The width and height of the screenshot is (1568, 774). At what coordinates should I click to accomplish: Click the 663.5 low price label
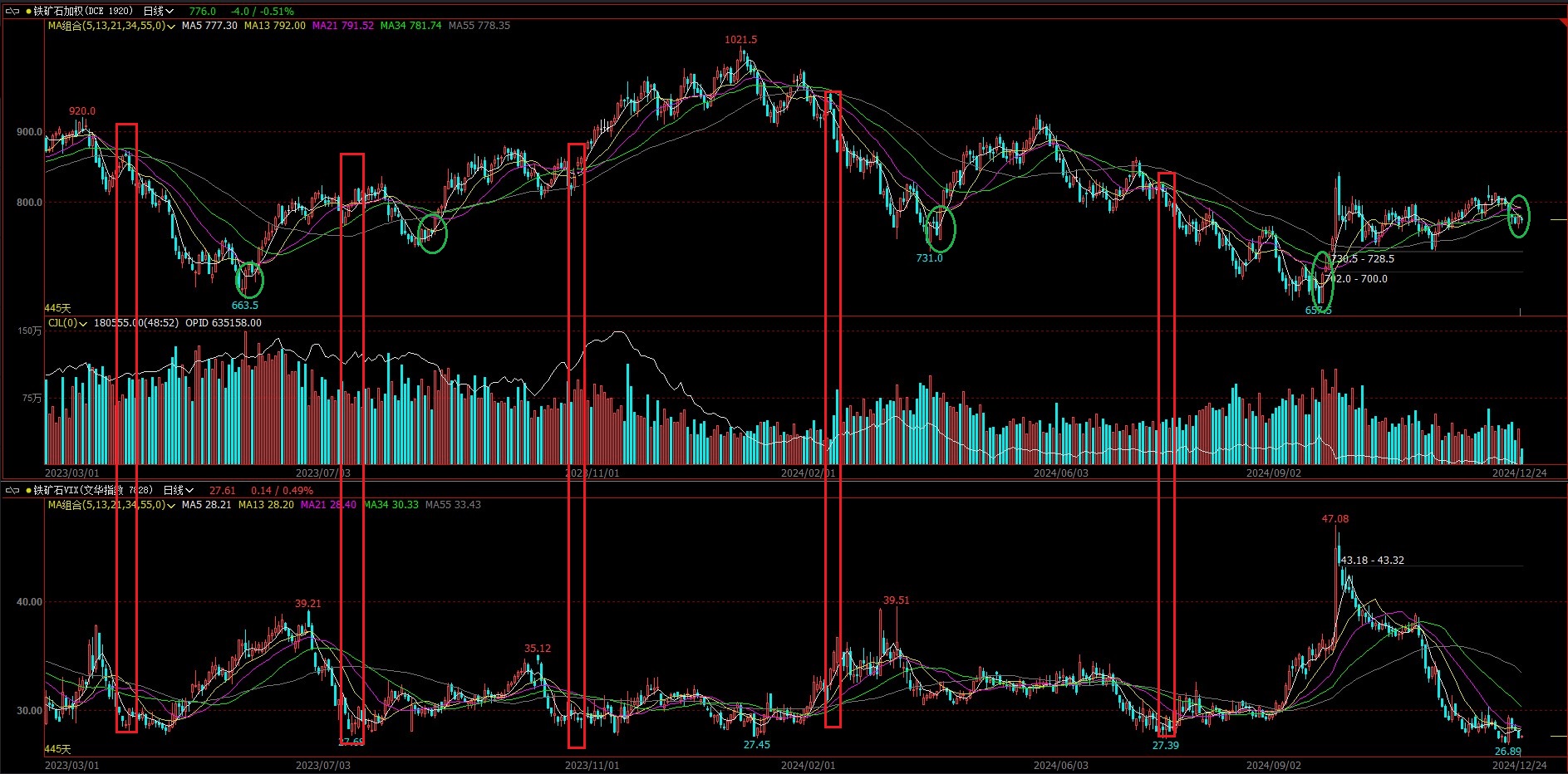pos(245,306)
